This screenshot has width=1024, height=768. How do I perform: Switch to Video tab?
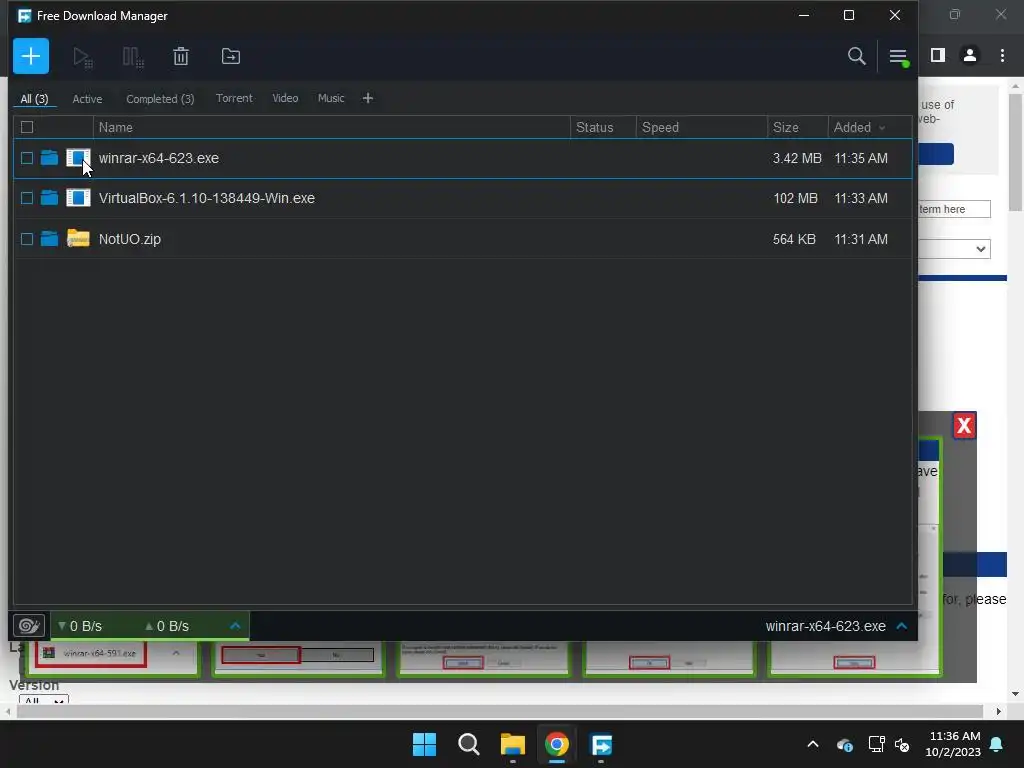[285, 98]
